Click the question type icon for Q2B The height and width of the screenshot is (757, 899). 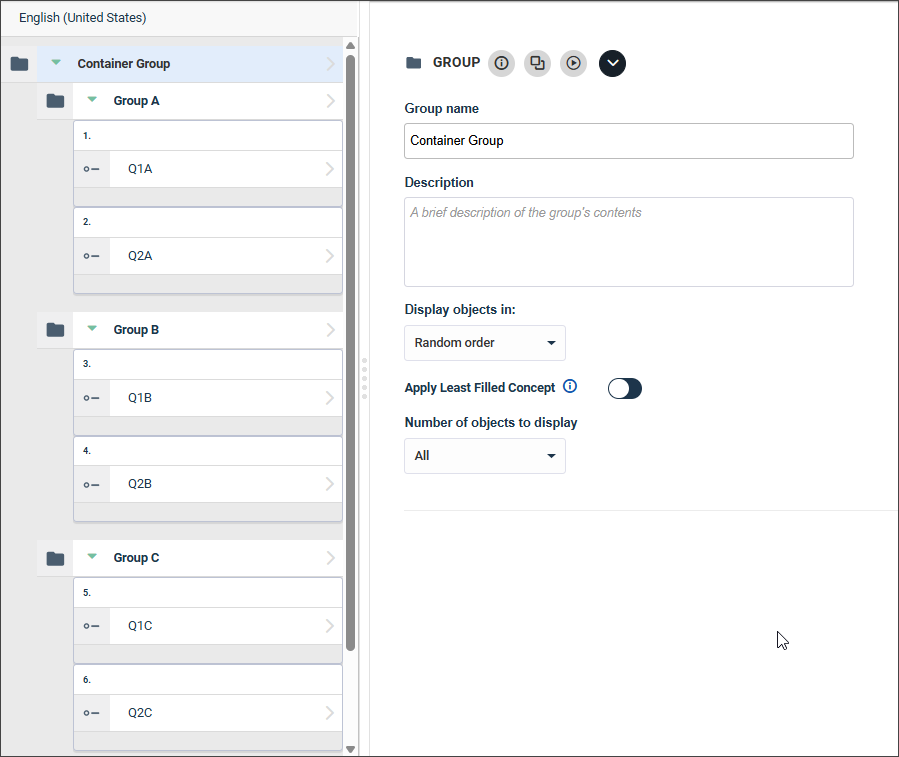[91, 485]
